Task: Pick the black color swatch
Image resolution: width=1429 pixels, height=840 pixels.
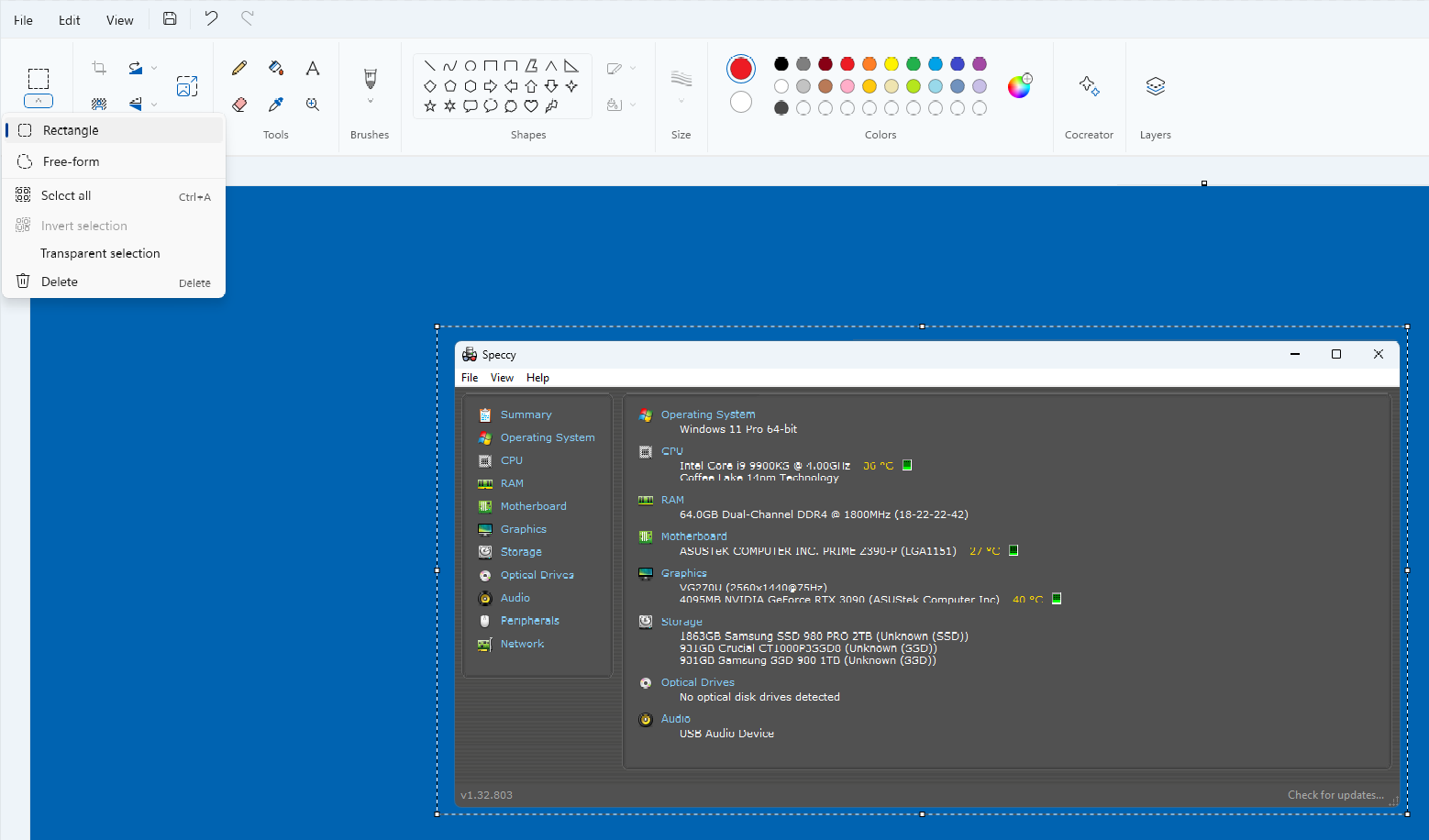Action: pyautogui.click(x=781, y=63)
